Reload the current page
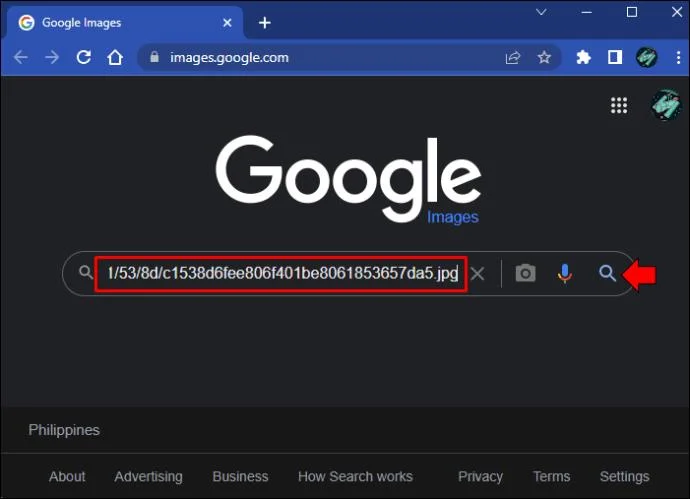Viewport: 690px width, 499px height. pyautogui.click(x=84, y=57)
